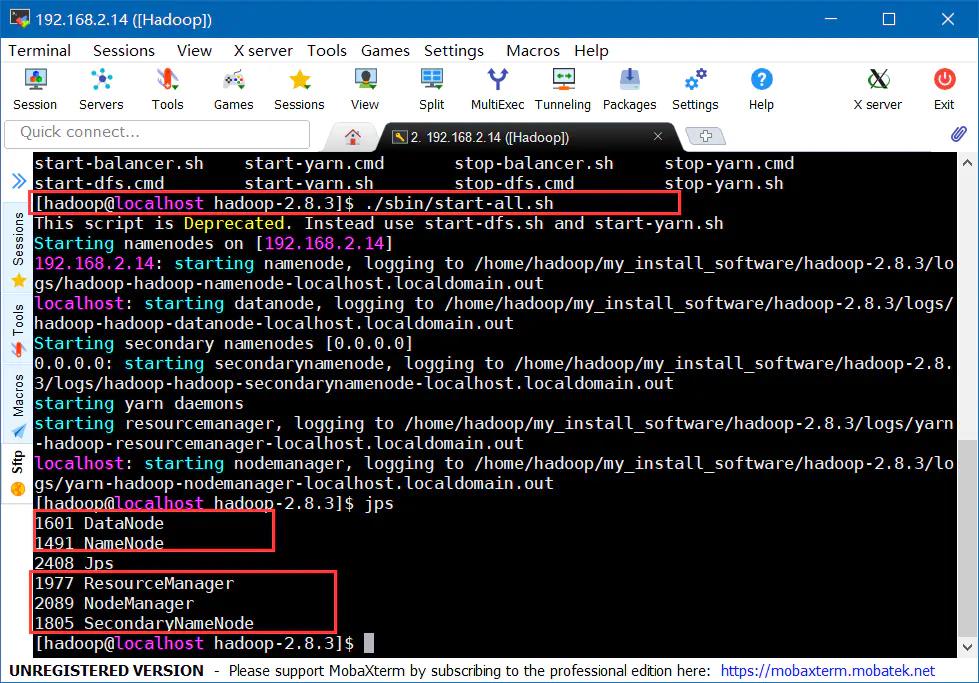Expand the collapsed sidebar with double chevron

pos(18,181)
